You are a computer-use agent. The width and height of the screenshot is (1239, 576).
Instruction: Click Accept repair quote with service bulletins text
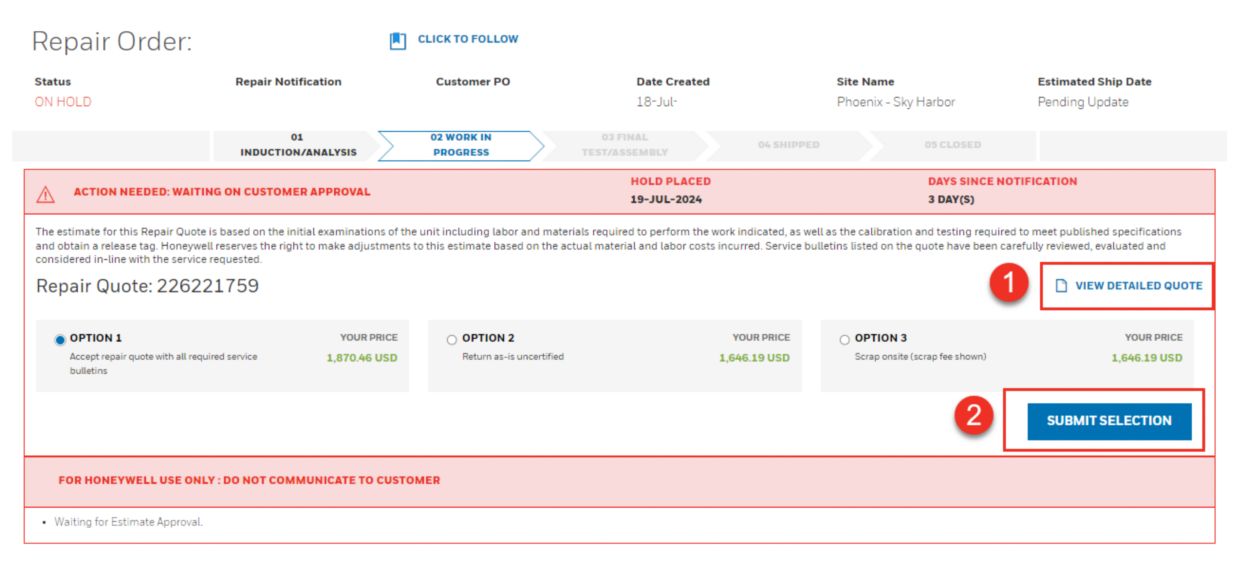coord(163,363)
